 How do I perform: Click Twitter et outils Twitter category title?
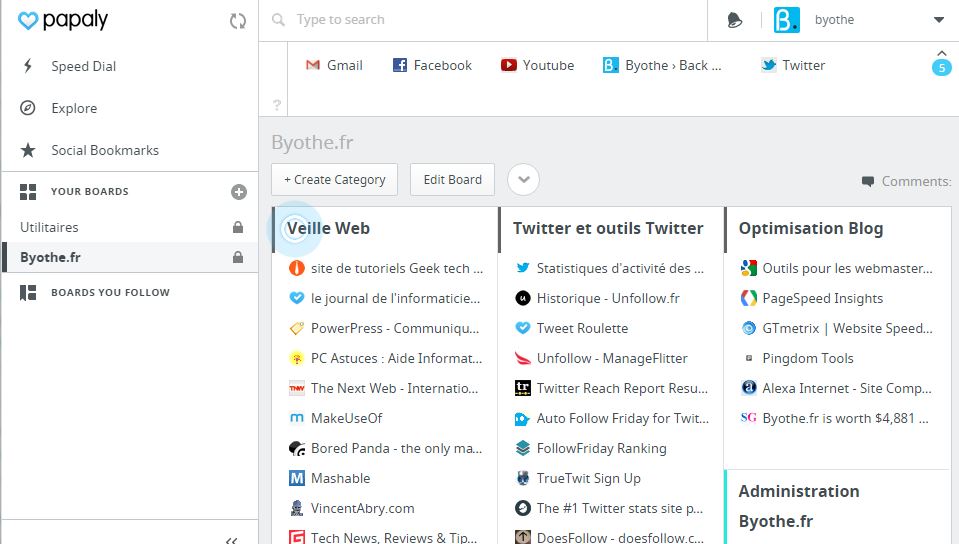click(x=608, y=228)
